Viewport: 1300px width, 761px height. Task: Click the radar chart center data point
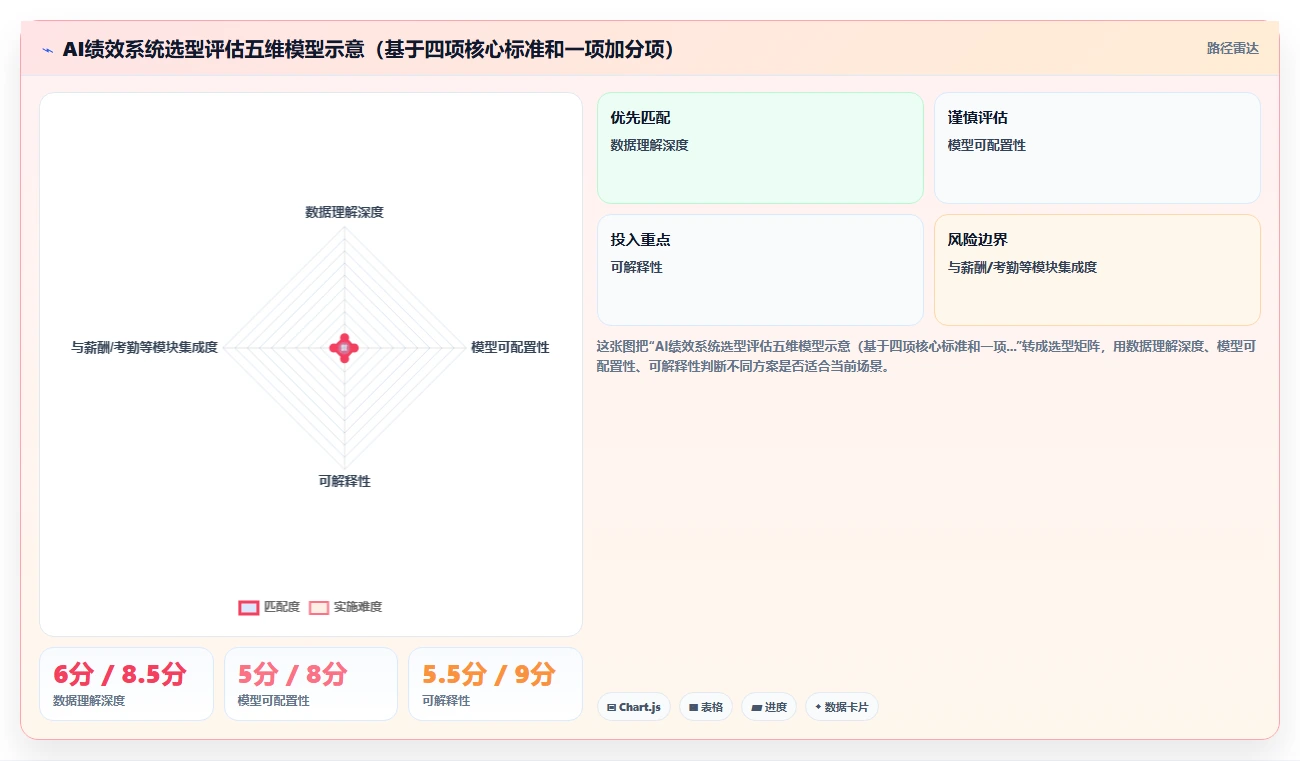coord(344,347)
